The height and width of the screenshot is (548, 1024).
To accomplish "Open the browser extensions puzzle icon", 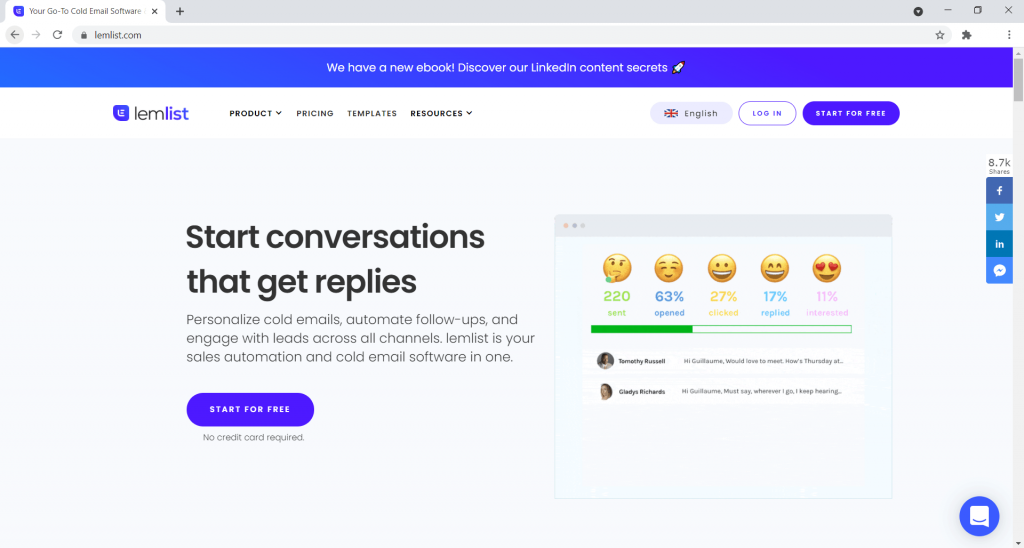I will (966, 35).
